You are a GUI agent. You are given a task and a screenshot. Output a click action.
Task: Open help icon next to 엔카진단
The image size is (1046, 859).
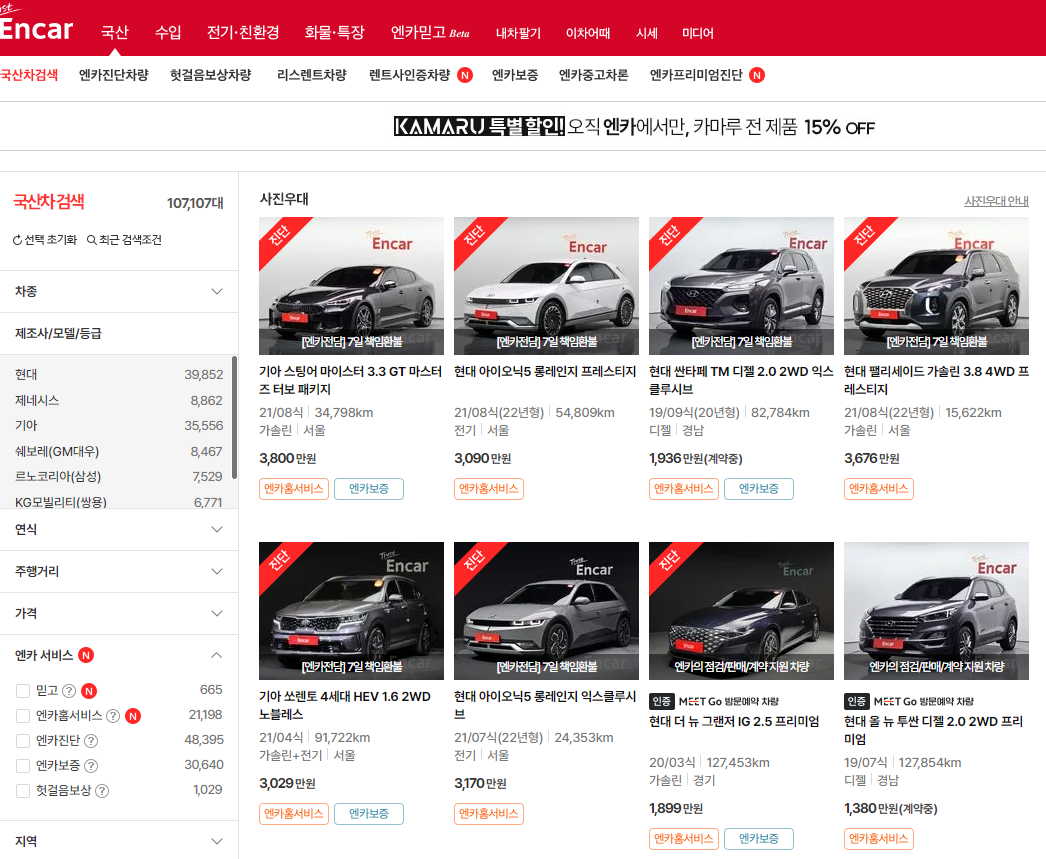click(x=91, y=741)
